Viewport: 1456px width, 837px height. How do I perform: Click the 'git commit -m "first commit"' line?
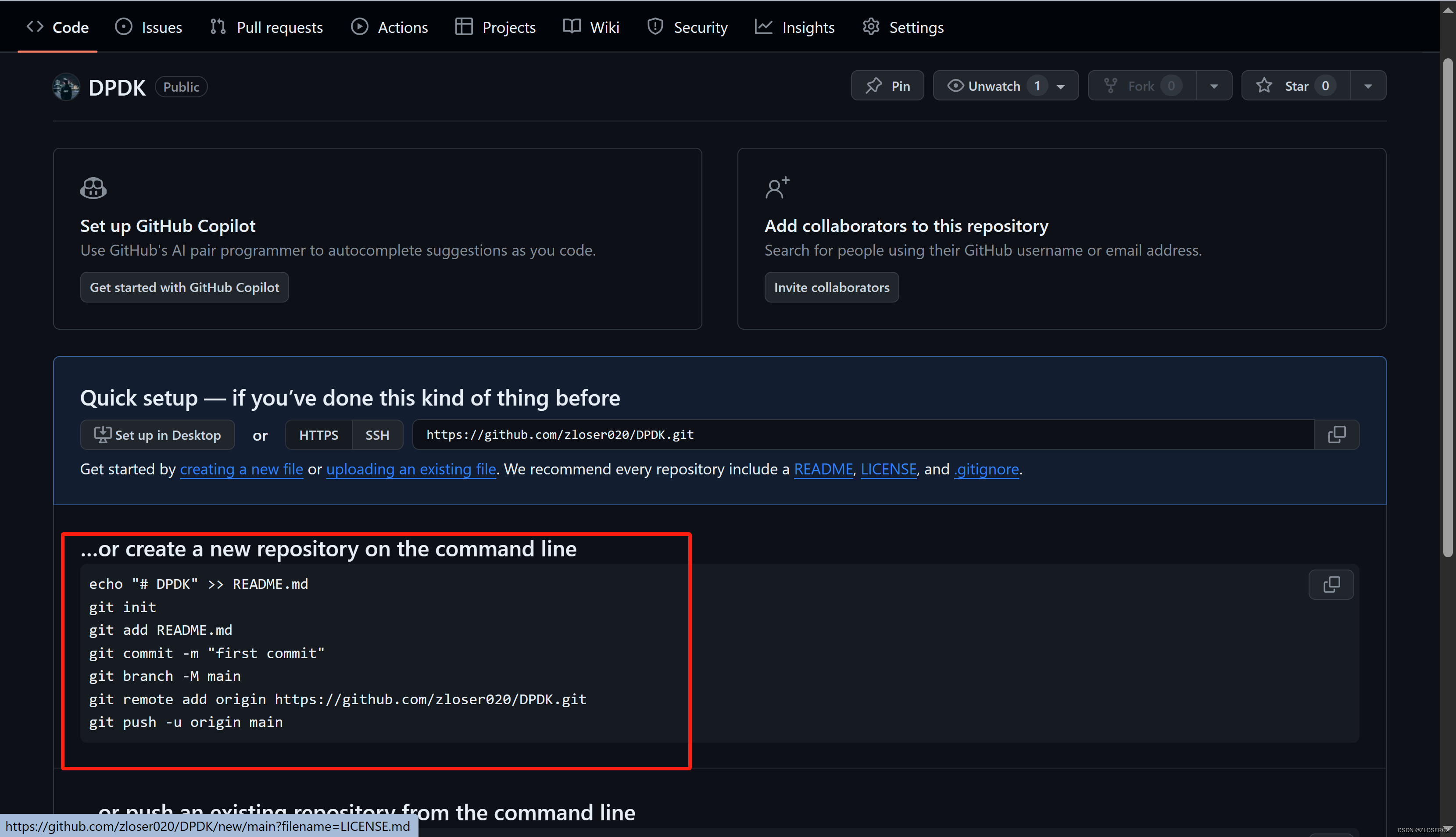point(207,653)
